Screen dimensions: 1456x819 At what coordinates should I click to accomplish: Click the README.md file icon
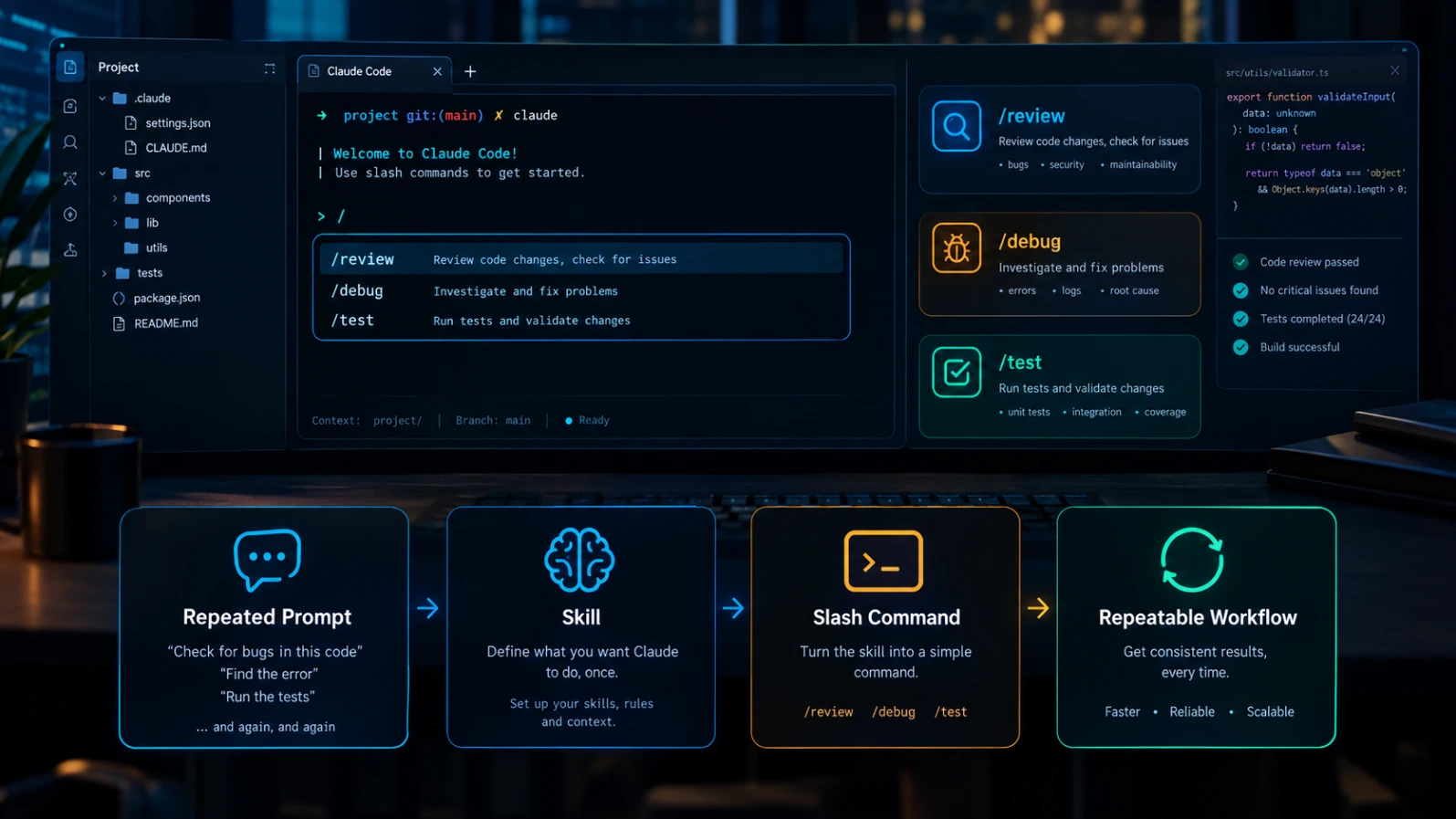119,323
